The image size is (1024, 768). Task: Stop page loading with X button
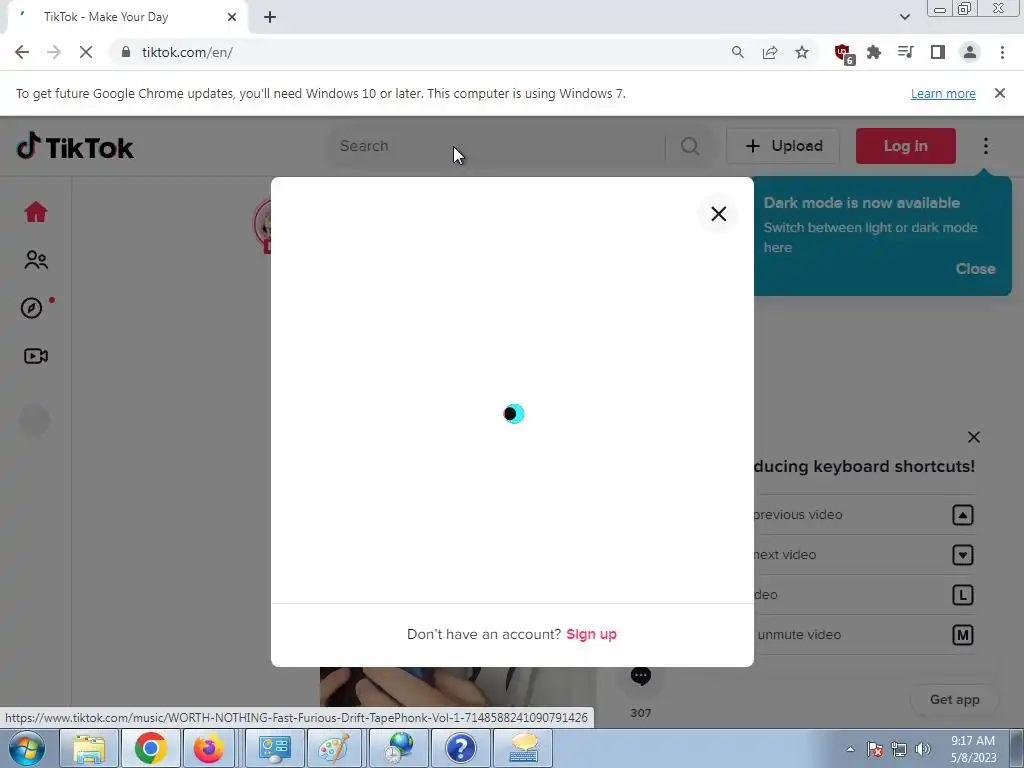coord(86,52)
